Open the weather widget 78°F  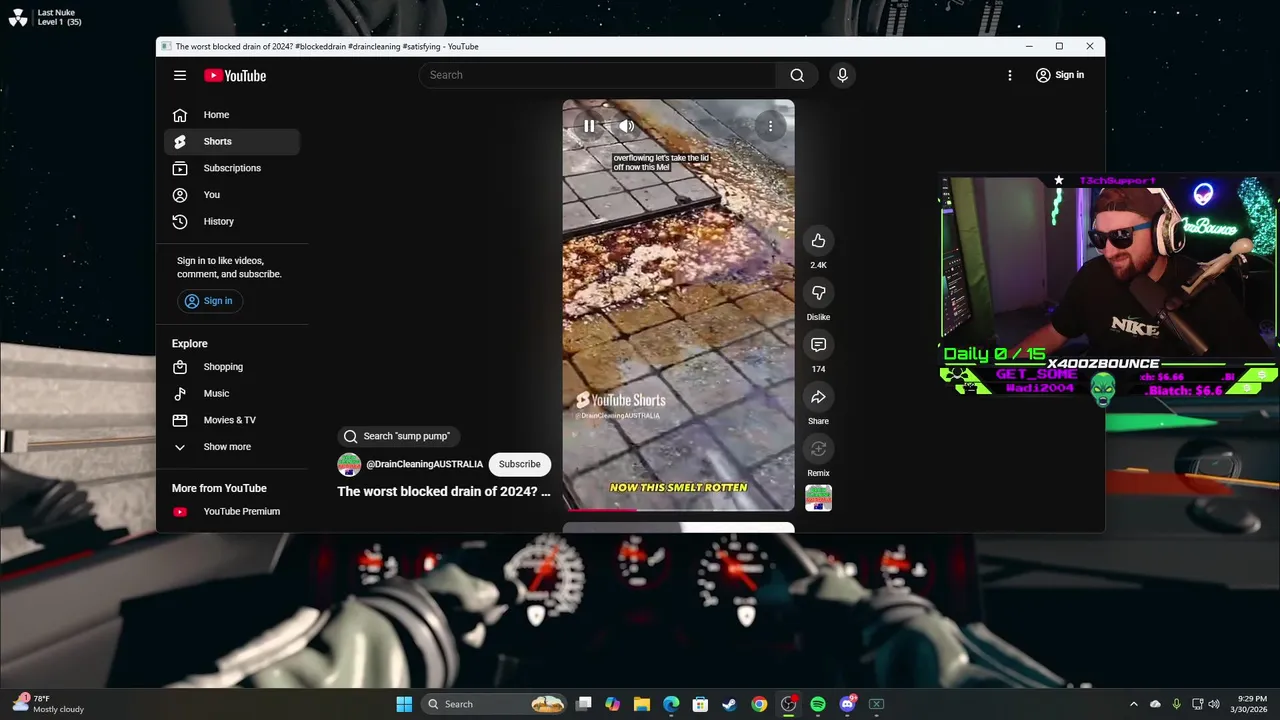pyautogui.click(x=47, y=704)
